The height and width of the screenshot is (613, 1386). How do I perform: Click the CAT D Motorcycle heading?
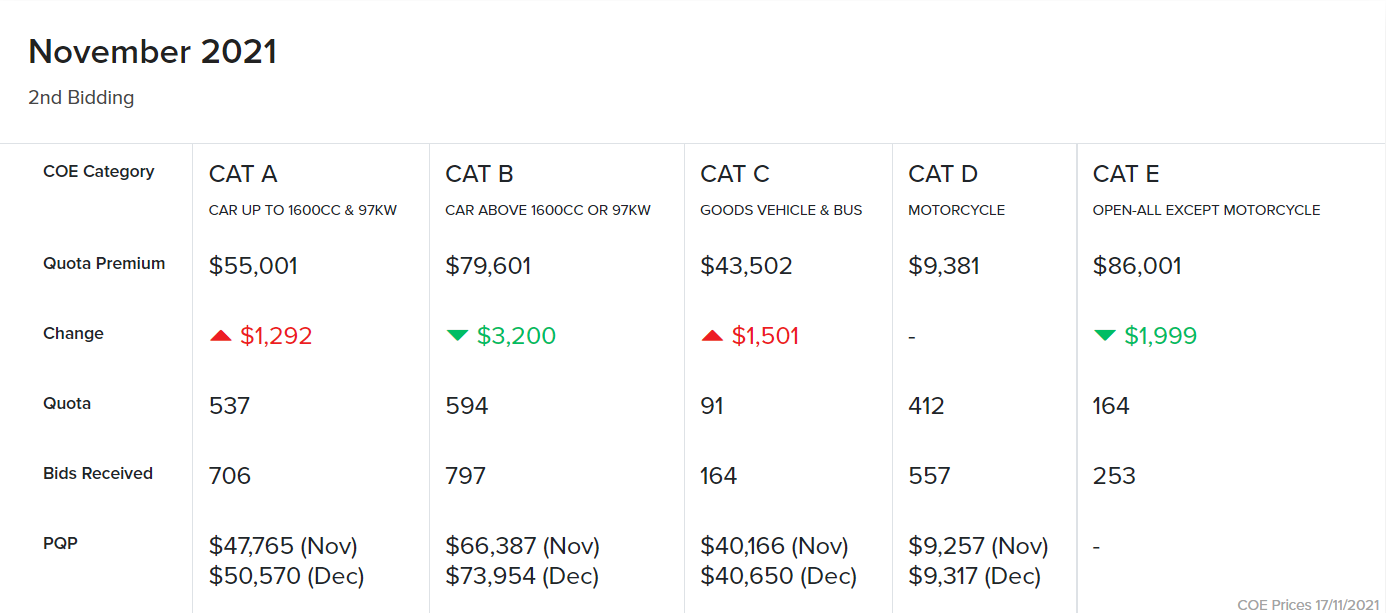943,174
